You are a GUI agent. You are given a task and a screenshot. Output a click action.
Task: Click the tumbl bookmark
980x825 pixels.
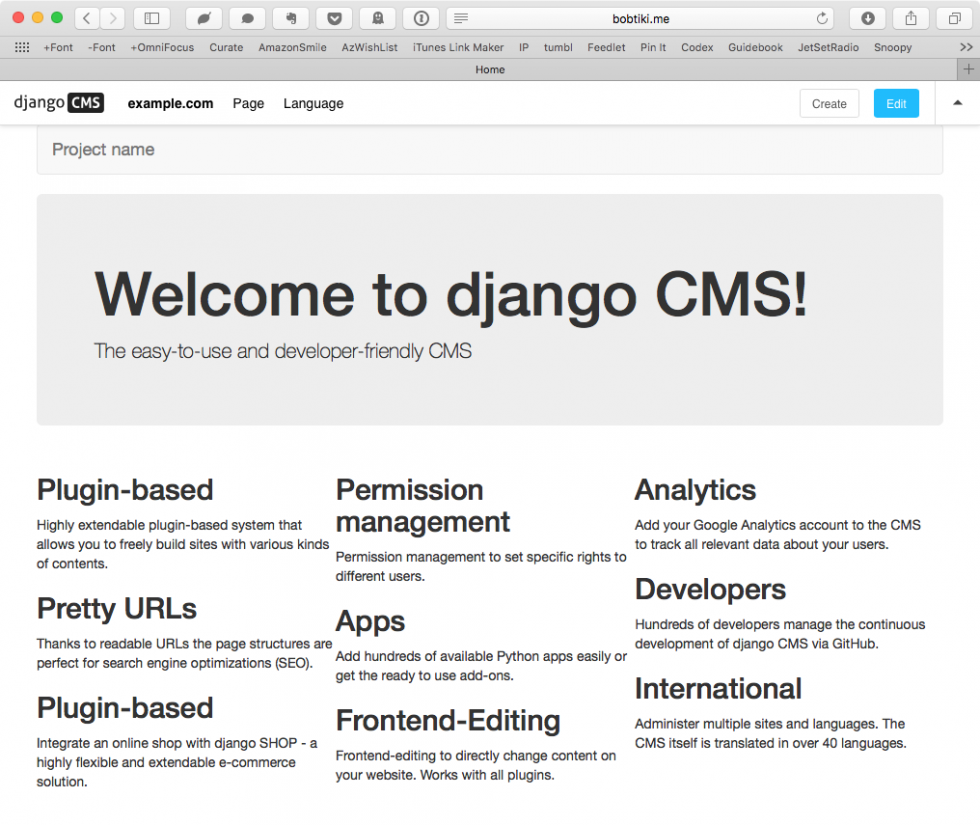point(558,48)
